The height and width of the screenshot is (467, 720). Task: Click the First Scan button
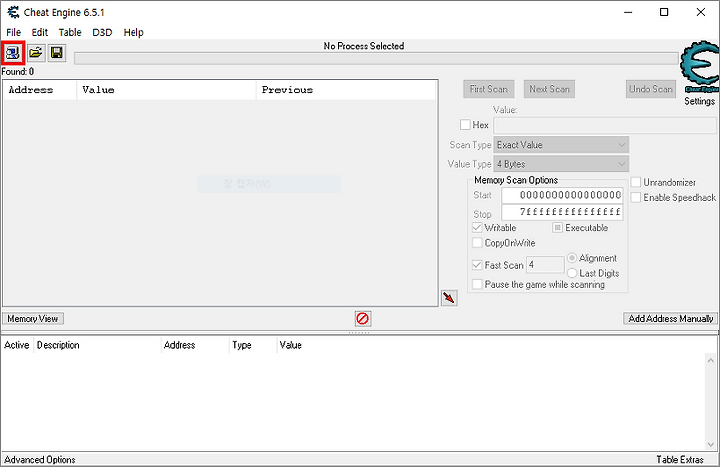(x=489, y=89)
